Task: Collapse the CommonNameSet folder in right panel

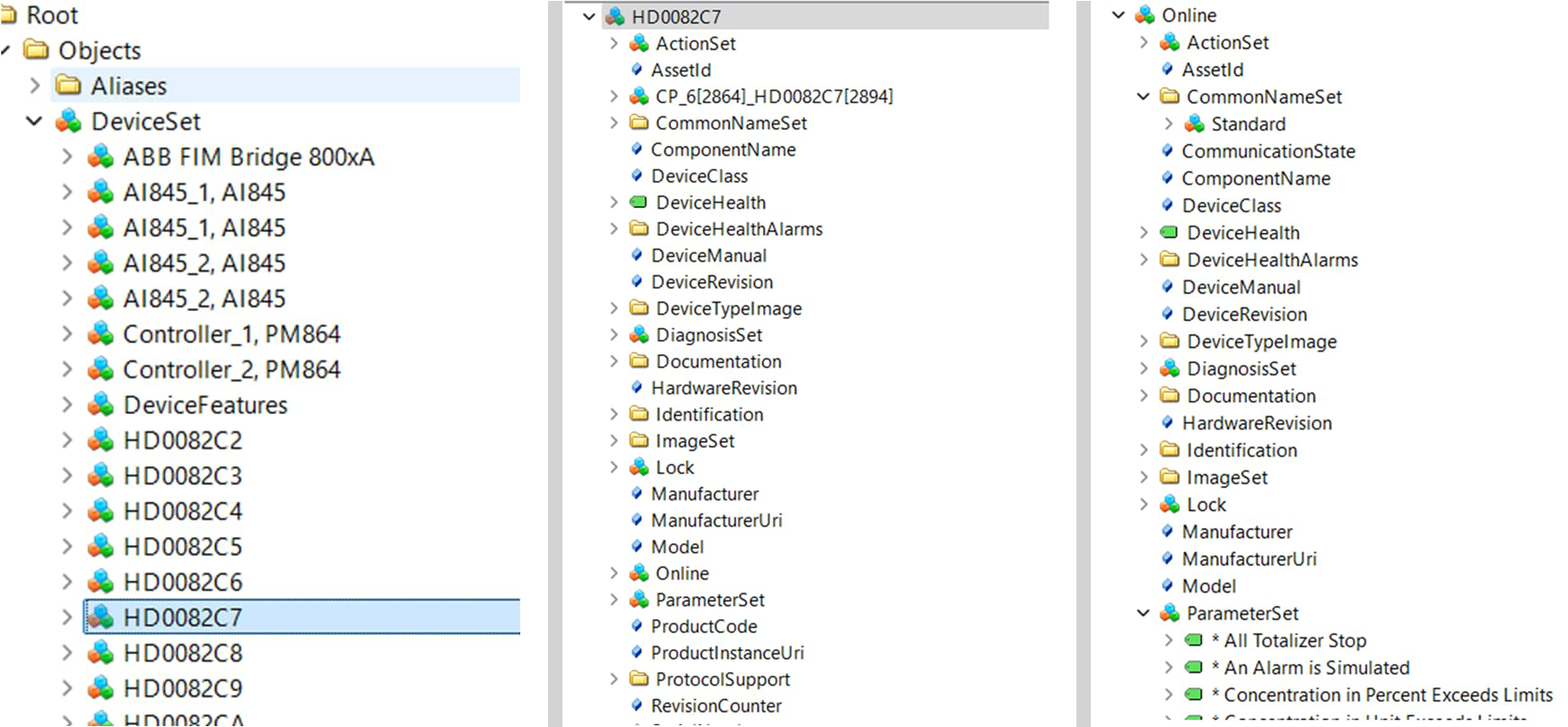Action: click(x=1143, y=97)
